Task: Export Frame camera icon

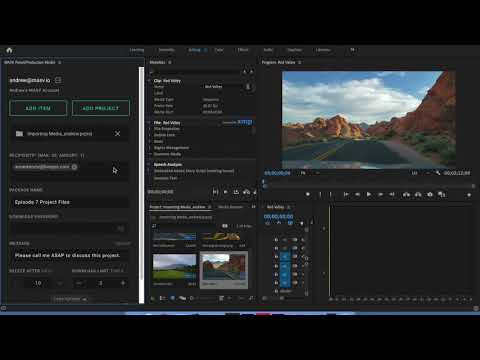Action: [430, 194]
